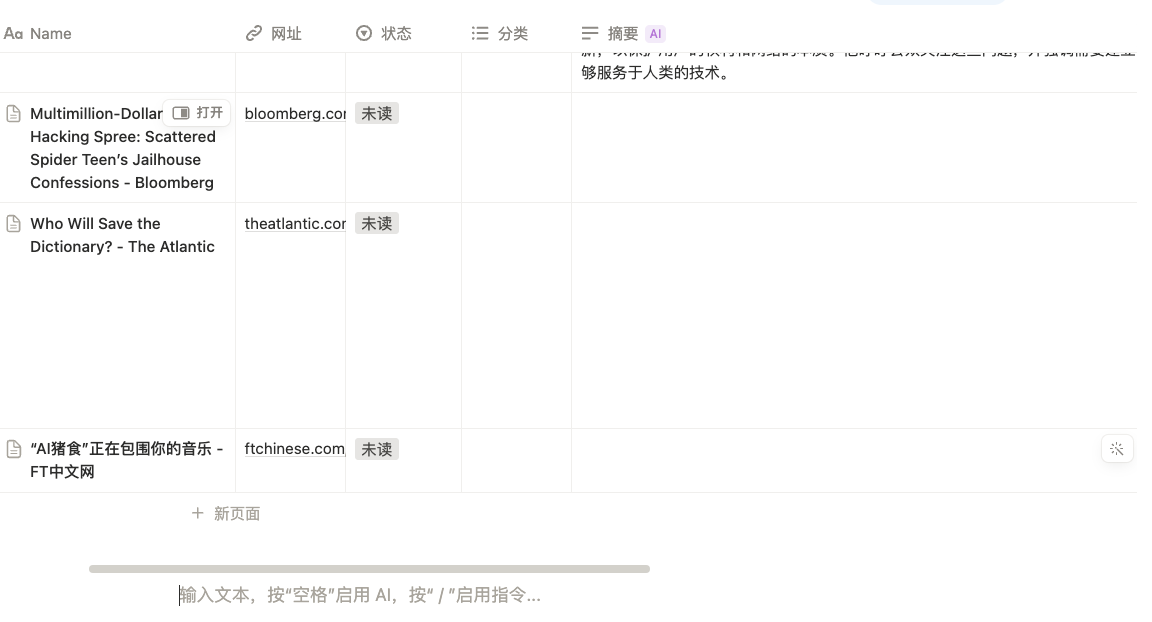Viewport: 1152px width, 622px height.
Task: Change the 未读 status on the Bloomberg row
Action: [377, 113]
